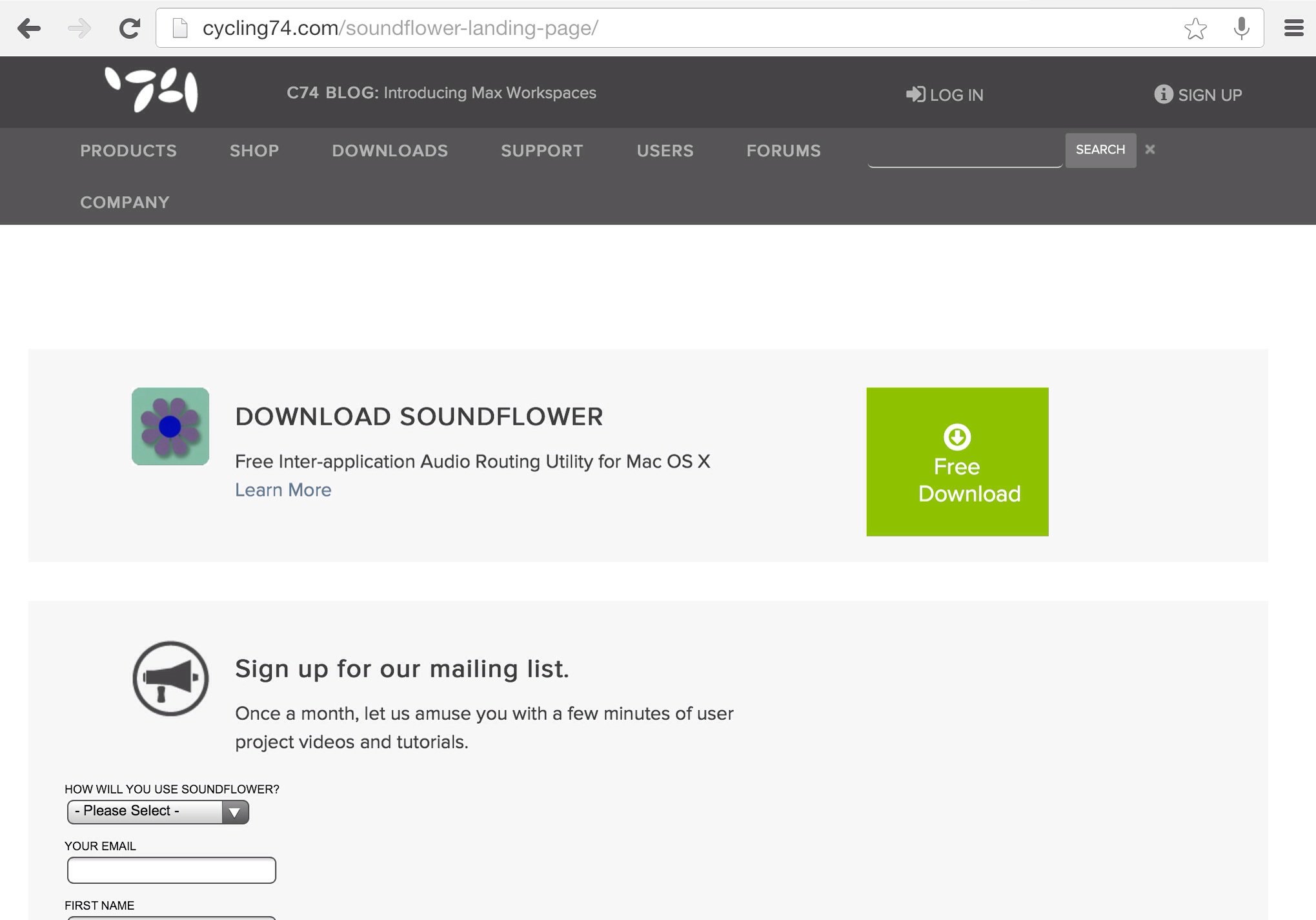
Task: Click the Your Email input field
Action: (171, 869)
